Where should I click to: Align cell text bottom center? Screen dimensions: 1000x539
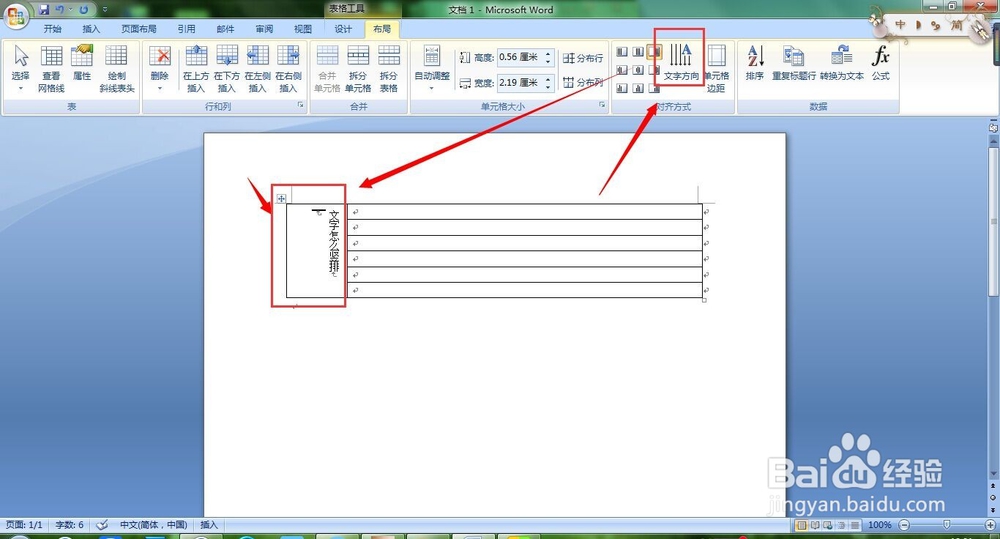coord(638,88)
